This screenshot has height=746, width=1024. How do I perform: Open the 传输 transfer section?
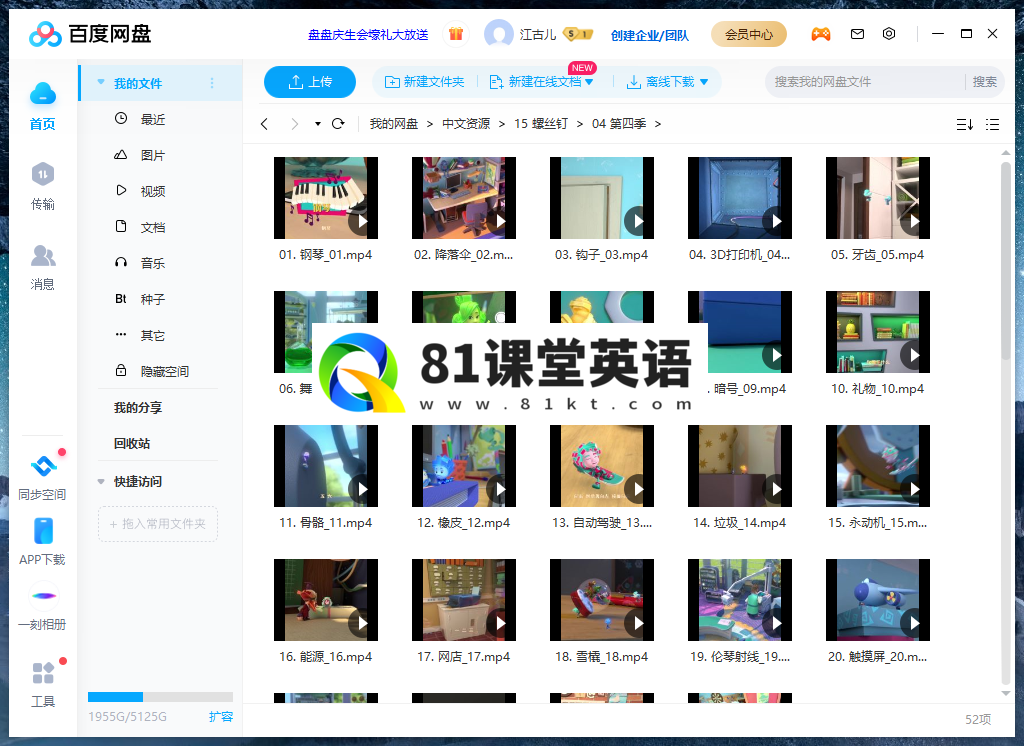click(x=42, y=186)
